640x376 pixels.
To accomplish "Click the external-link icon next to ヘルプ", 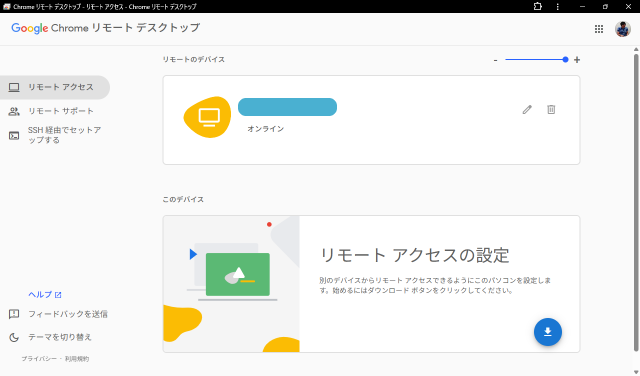I will [x=58, y=295].
